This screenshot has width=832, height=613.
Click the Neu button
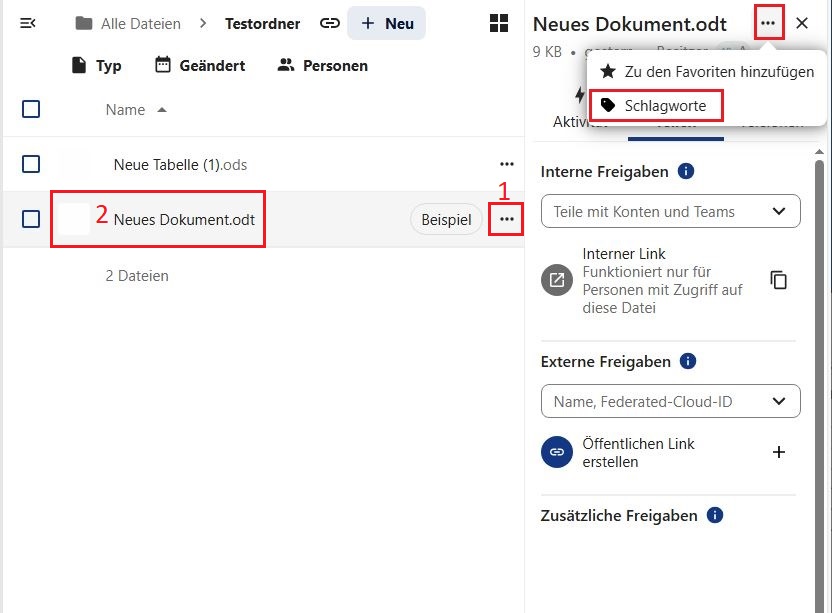(x=387, y=23)
